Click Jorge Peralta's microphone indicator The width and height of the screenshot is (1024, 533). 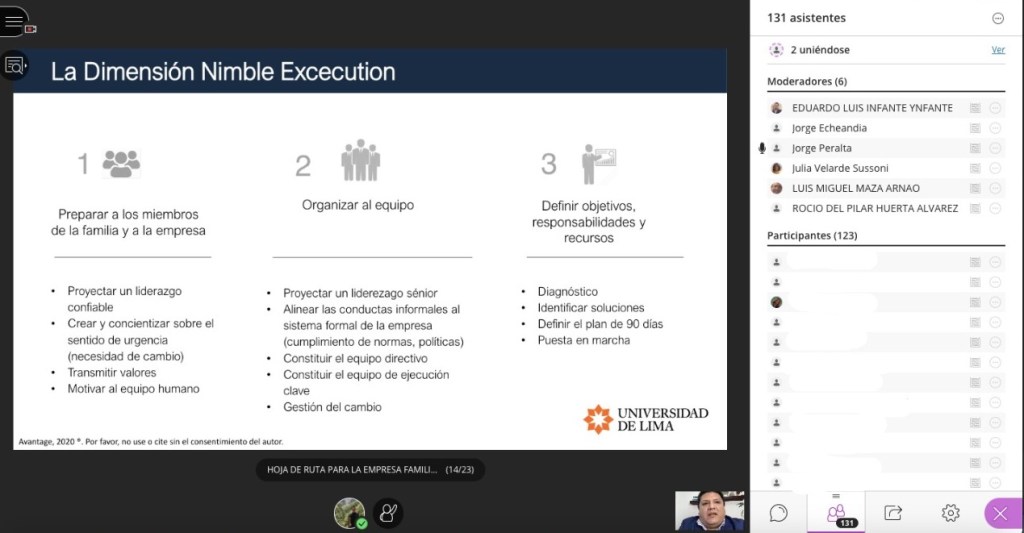[x=762, y=148]
